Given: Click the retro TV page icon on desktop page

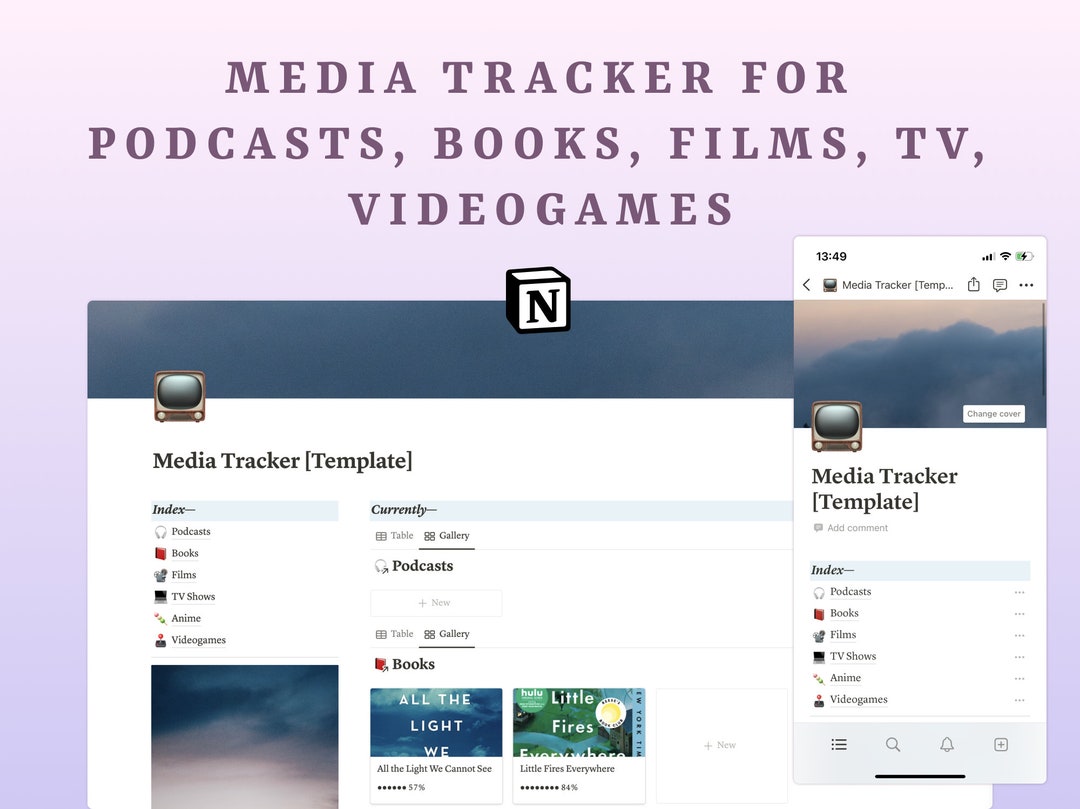Looking at the screenshot, I should (180, 396).
